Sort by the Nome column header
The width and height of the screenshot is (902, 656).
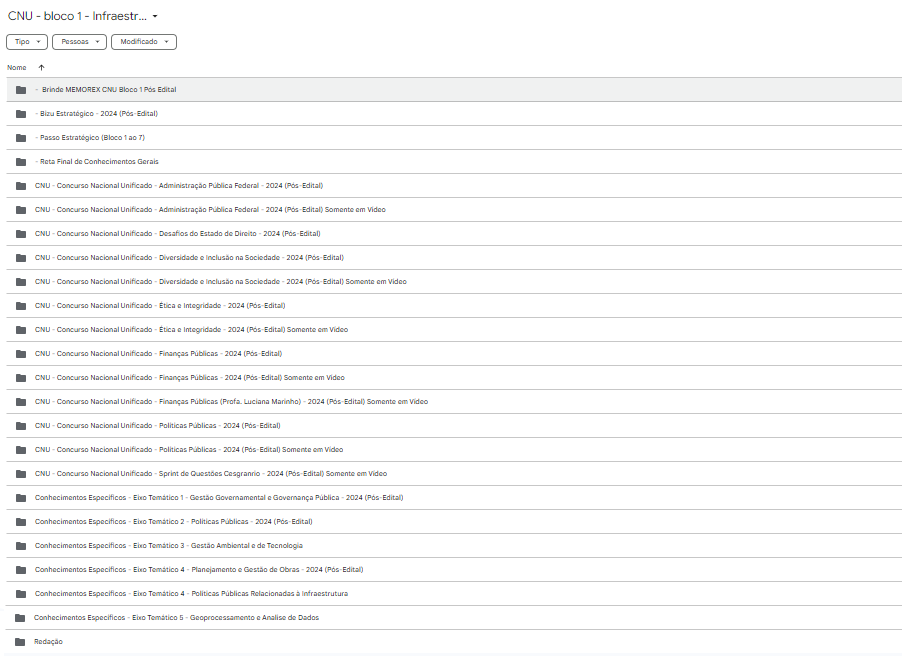point(17,67)
